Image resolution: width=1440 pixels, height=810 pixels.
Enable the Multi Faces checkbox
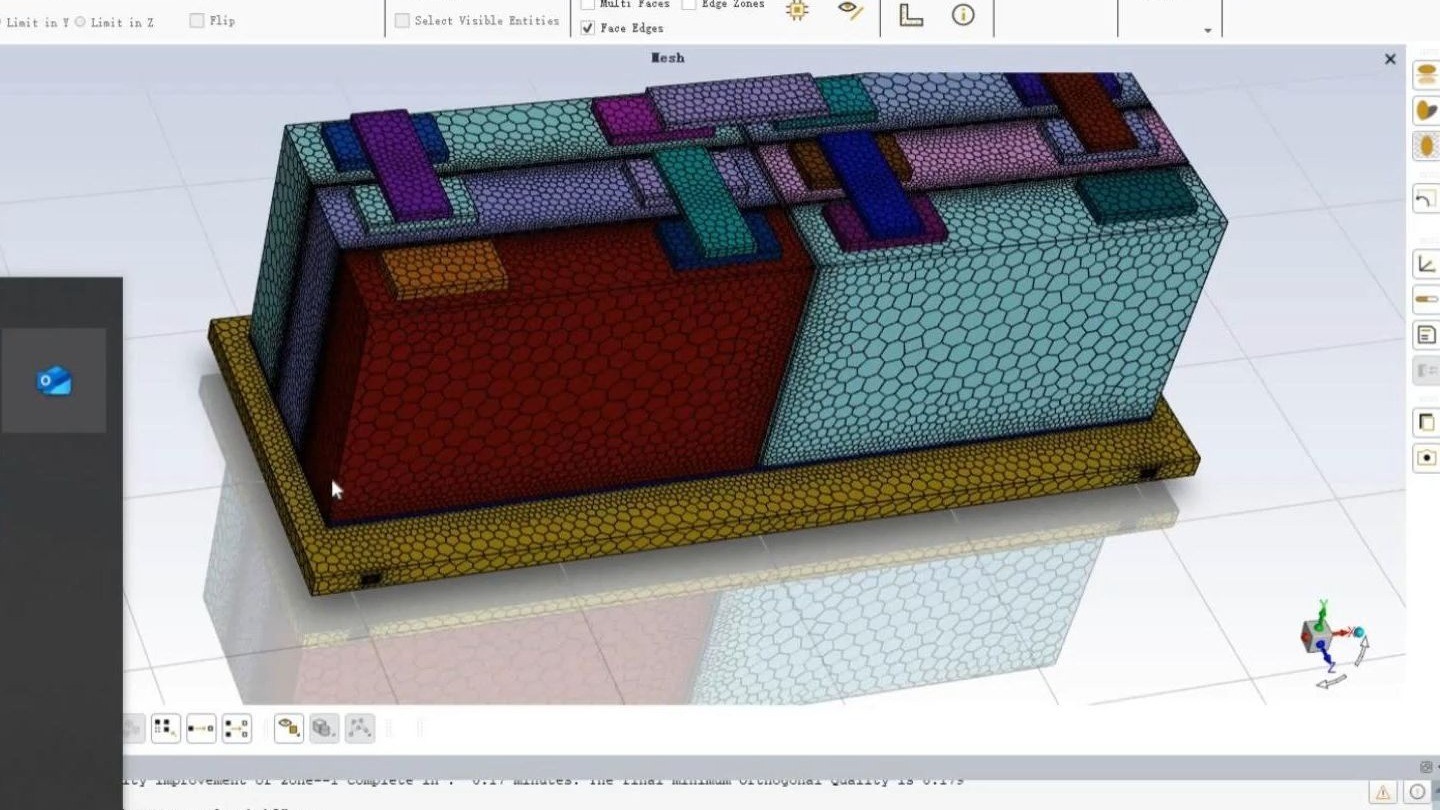(x=587, y=4)
